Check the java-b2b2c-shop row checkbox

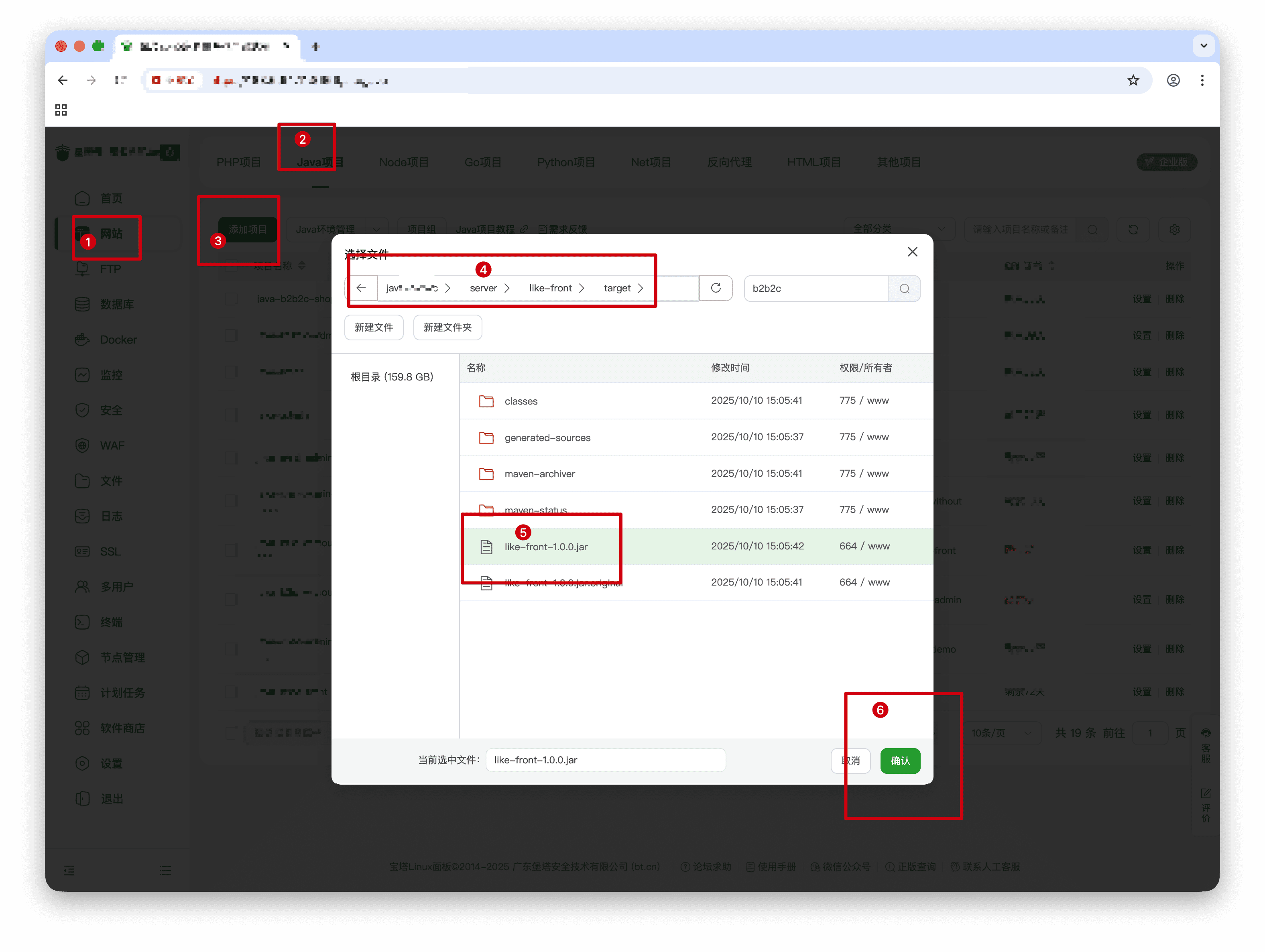tap(231, 299)
